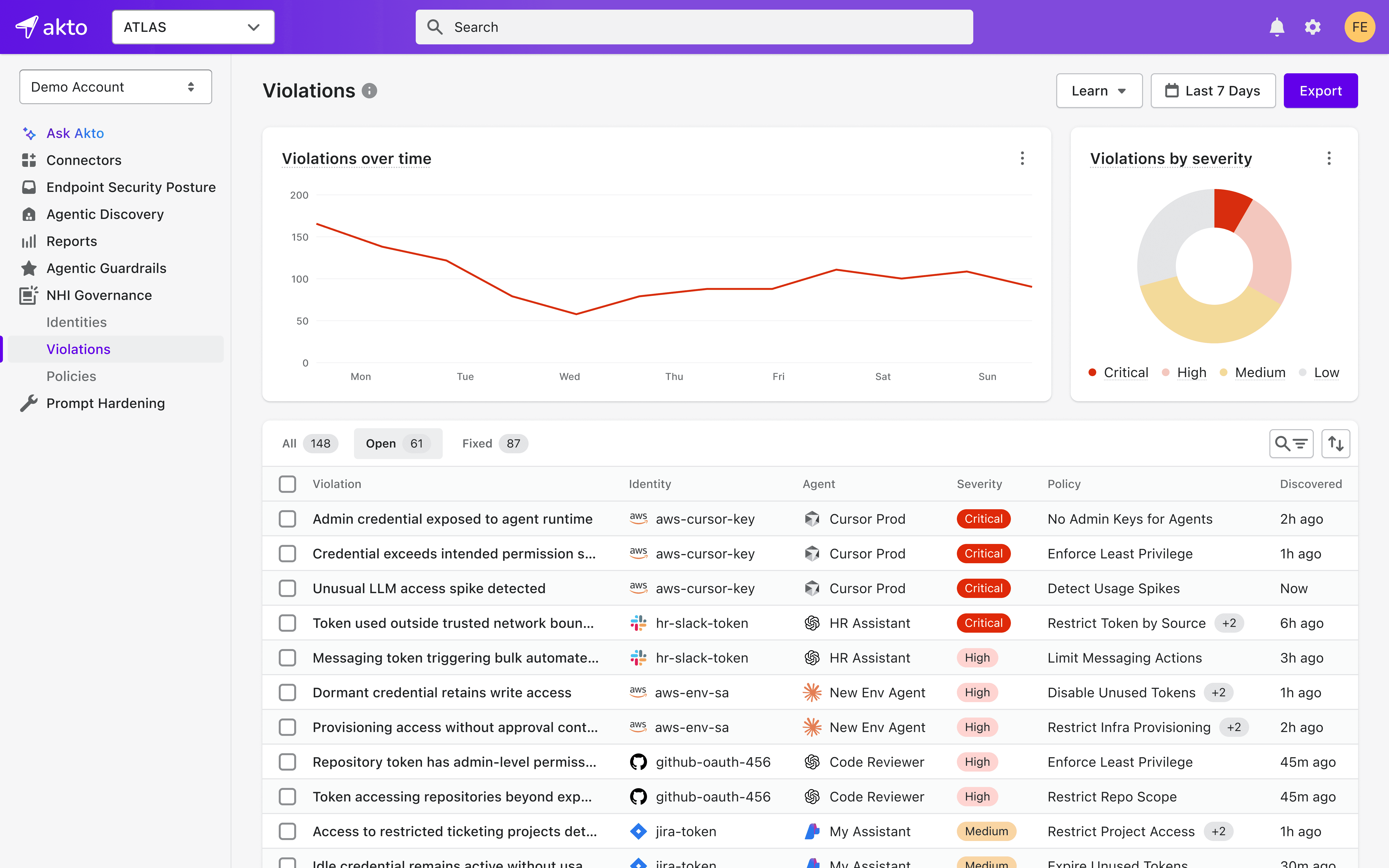Viewport: 1389px width, 868px height.
Task: Click the GitHub icon in Repository token row
Action: [x=638, y=762]
